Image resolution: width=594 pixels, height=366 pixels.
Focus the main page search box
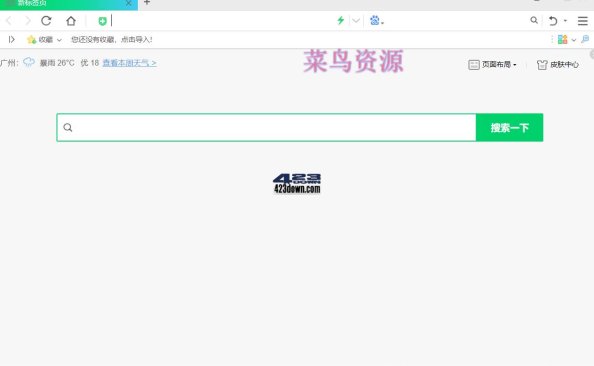click(x=266, y=127)
